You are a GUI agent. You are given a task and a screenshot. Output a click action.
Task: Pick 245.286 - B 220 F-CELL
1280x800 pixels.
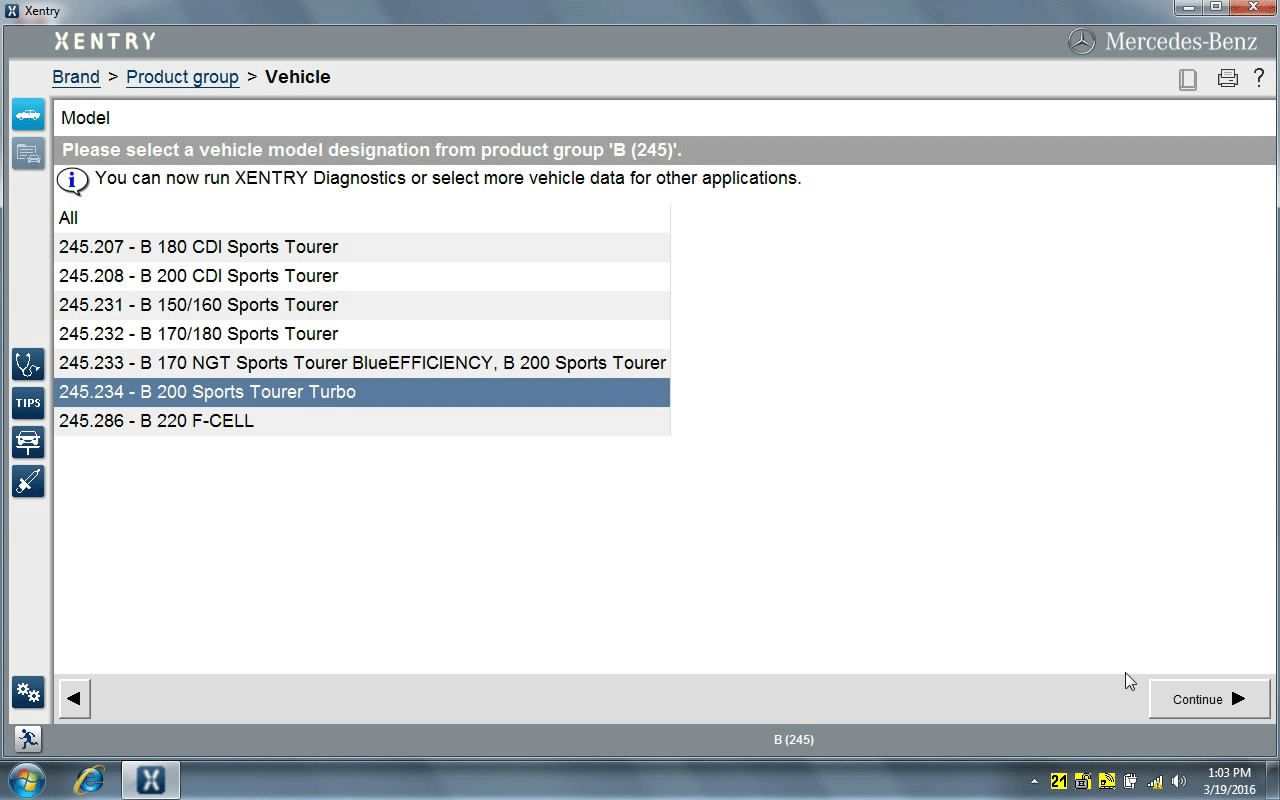(x=156, y=421)
